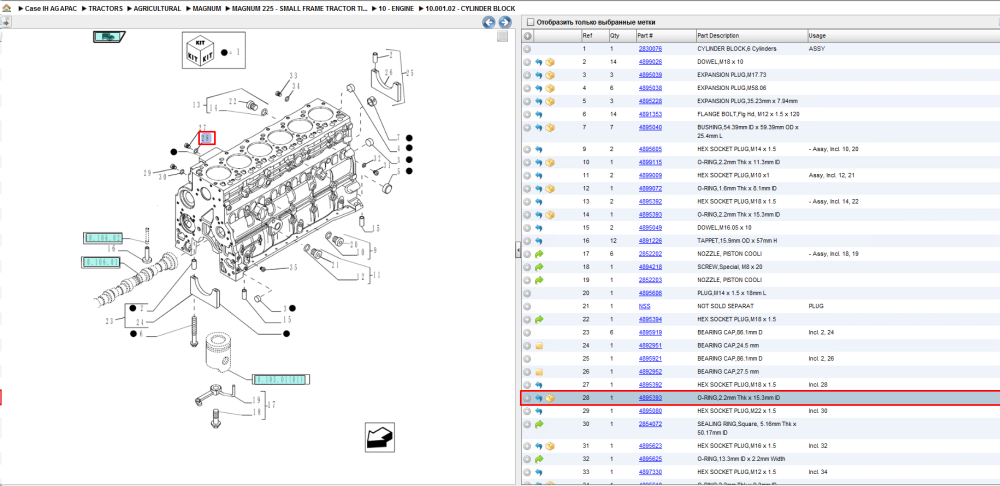Click the yellow note icon for Ref 24
Viewport: 1000px width, 486px height.
click(x=538, y=346)
